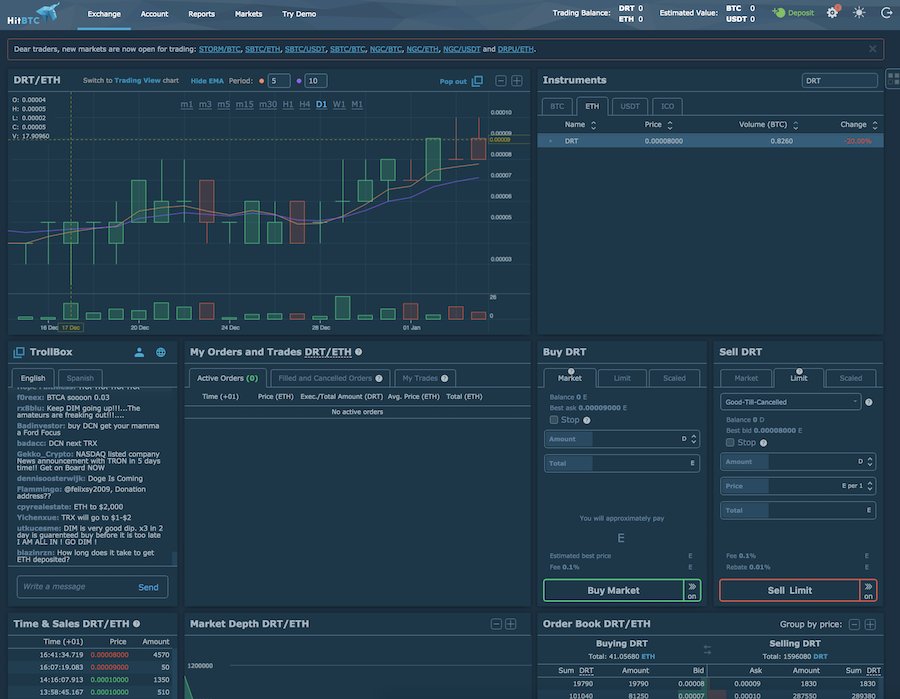This screenshot has height=699, width=900.
Task: Expand Market Depth with plus icon
Action: [511, 624]
